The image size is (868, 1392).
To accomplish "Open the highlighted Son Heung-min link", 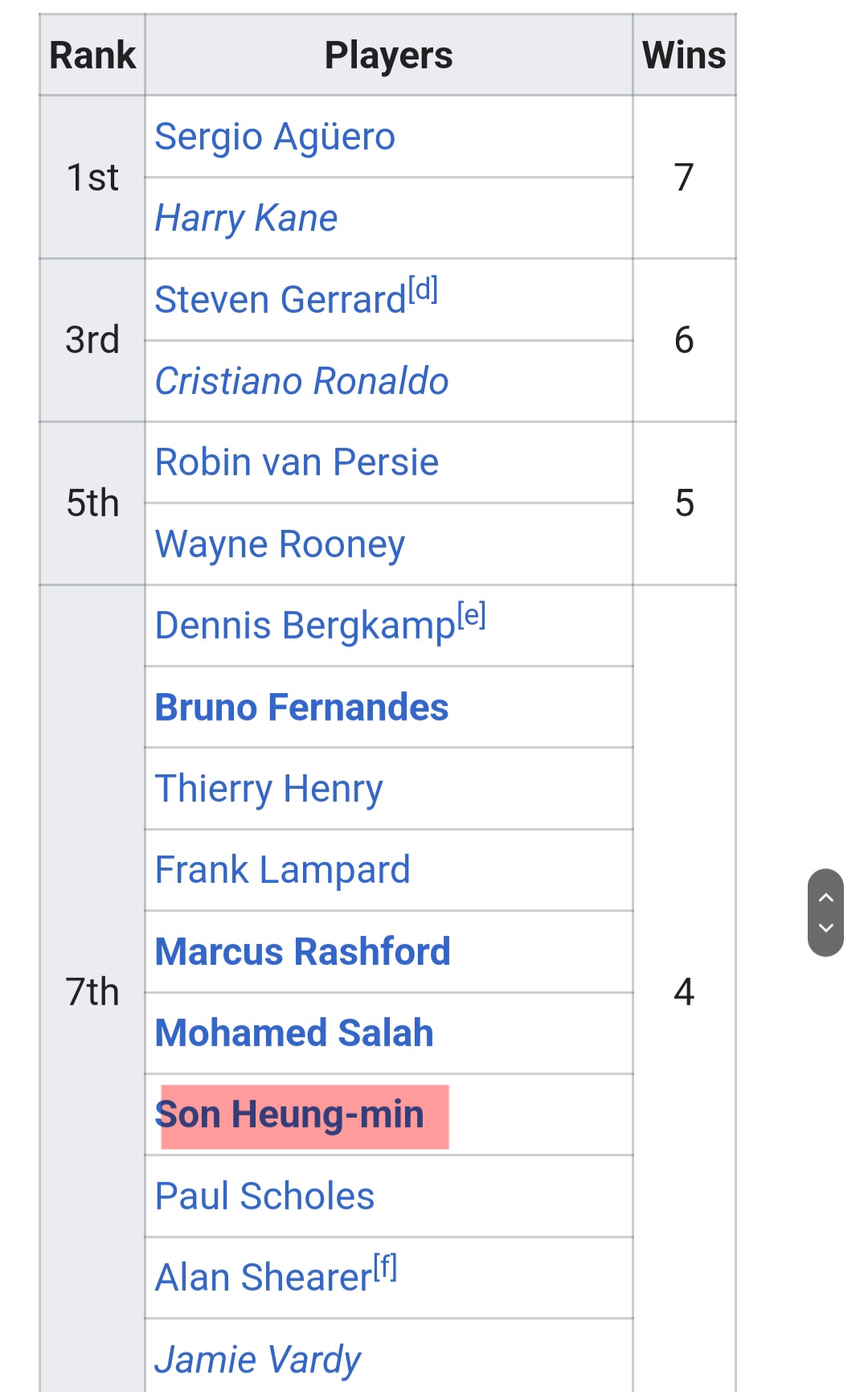I will click(x=289, y=1115).
